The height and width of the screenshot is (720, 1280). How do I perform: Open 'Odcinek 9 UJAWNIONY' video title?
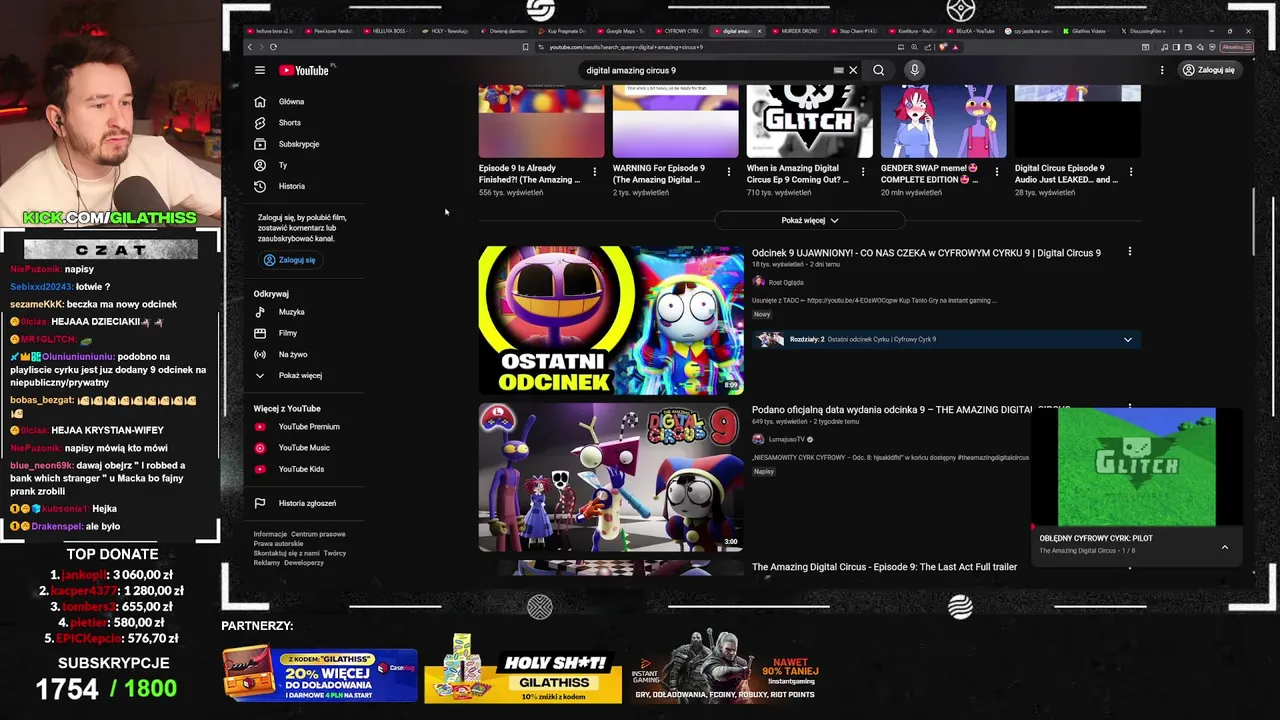click(926, 253)
